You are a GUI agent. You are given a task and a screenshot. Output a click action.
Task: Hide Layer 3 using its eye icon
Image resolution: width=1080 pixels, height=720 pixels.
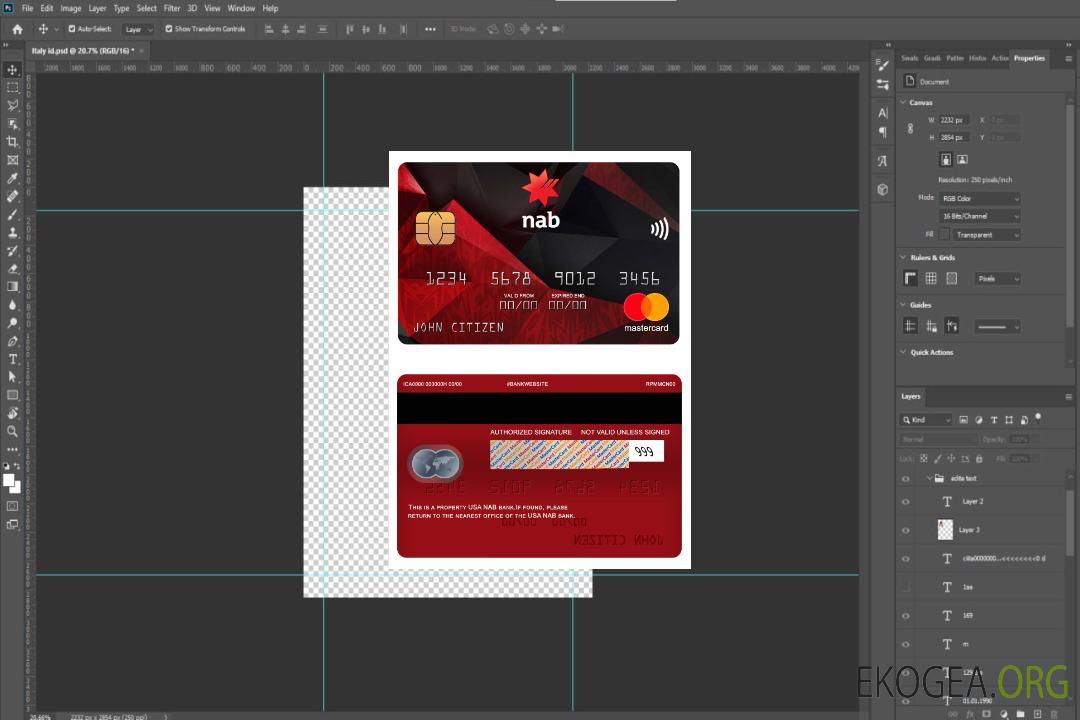(906, 531)
